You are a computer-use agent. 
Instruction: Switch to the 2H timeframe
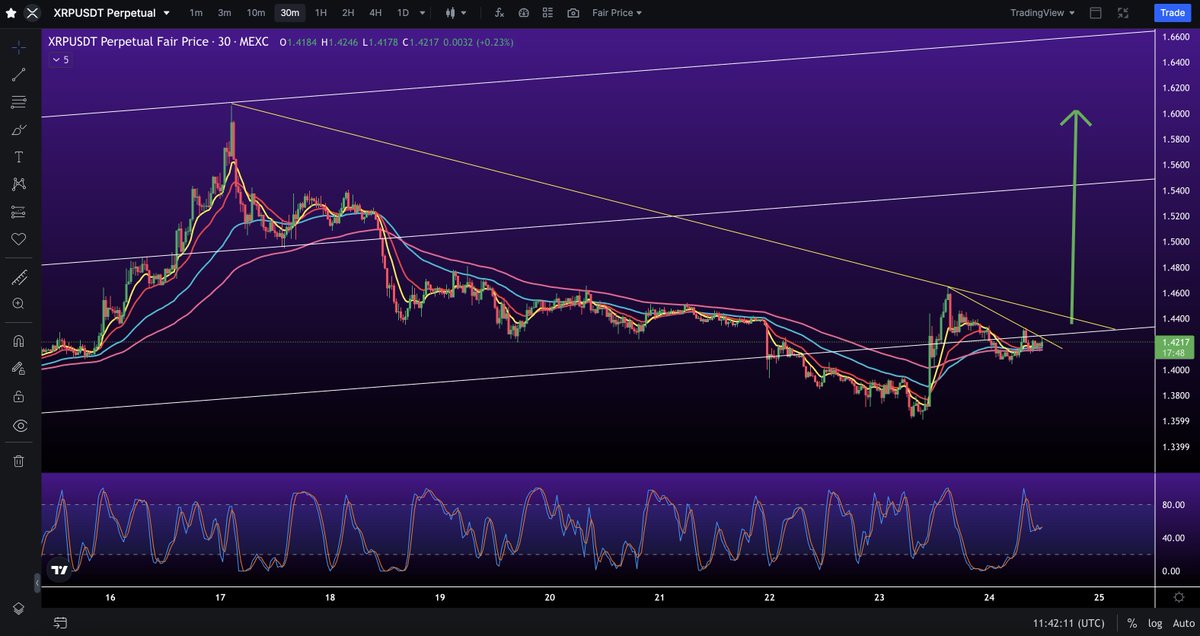click(347, 13)
